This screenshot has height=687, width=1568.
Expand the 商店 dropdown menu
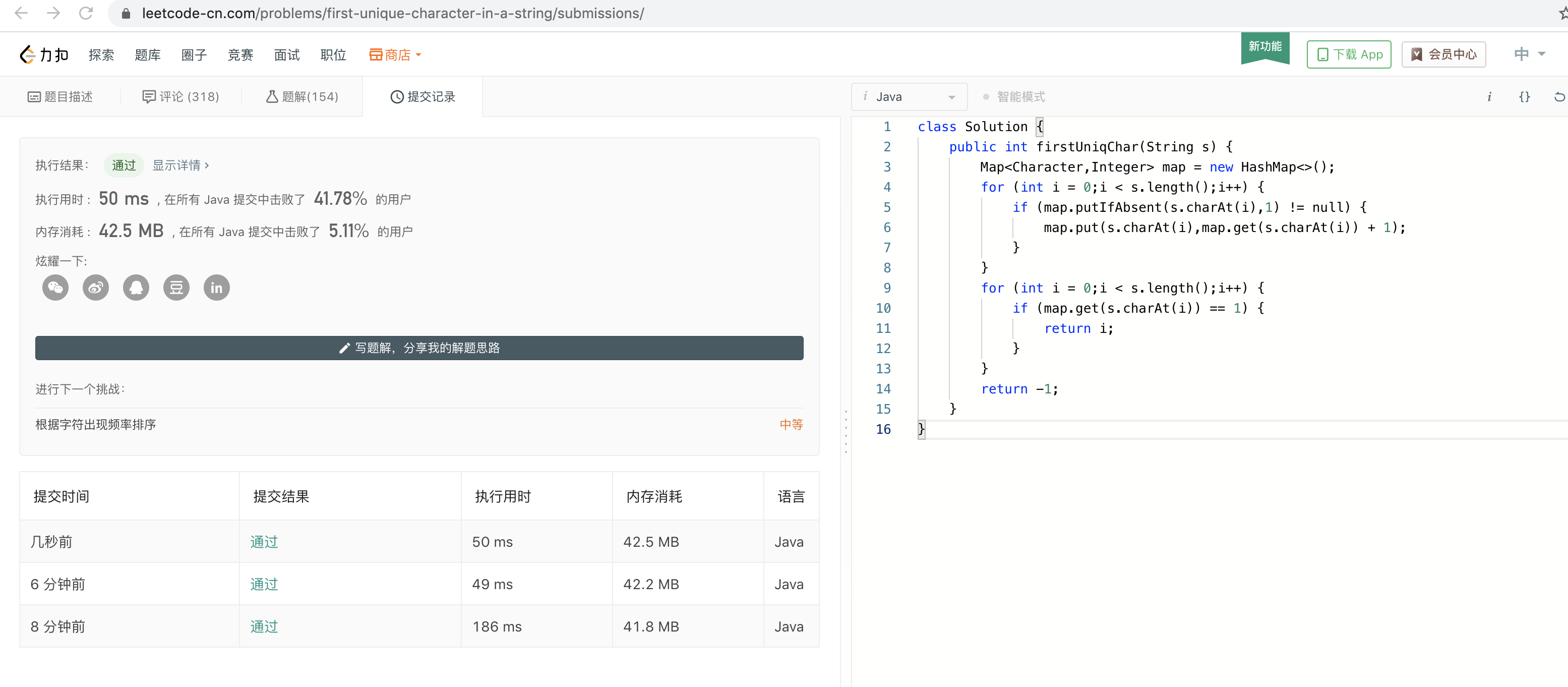[x=395, y=55]
